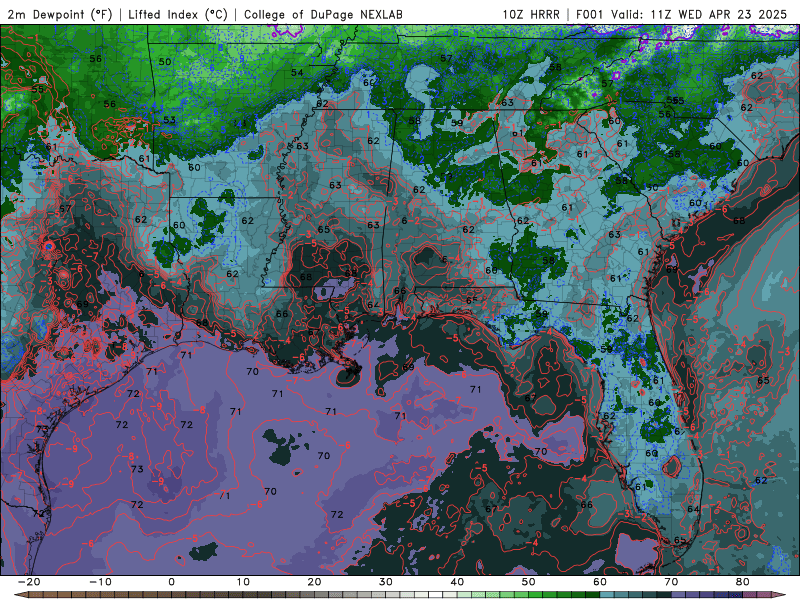Click the "College of DuPage NEXLAB" label
This screenshot has height=600, width=800.
[x=323, y=14]
